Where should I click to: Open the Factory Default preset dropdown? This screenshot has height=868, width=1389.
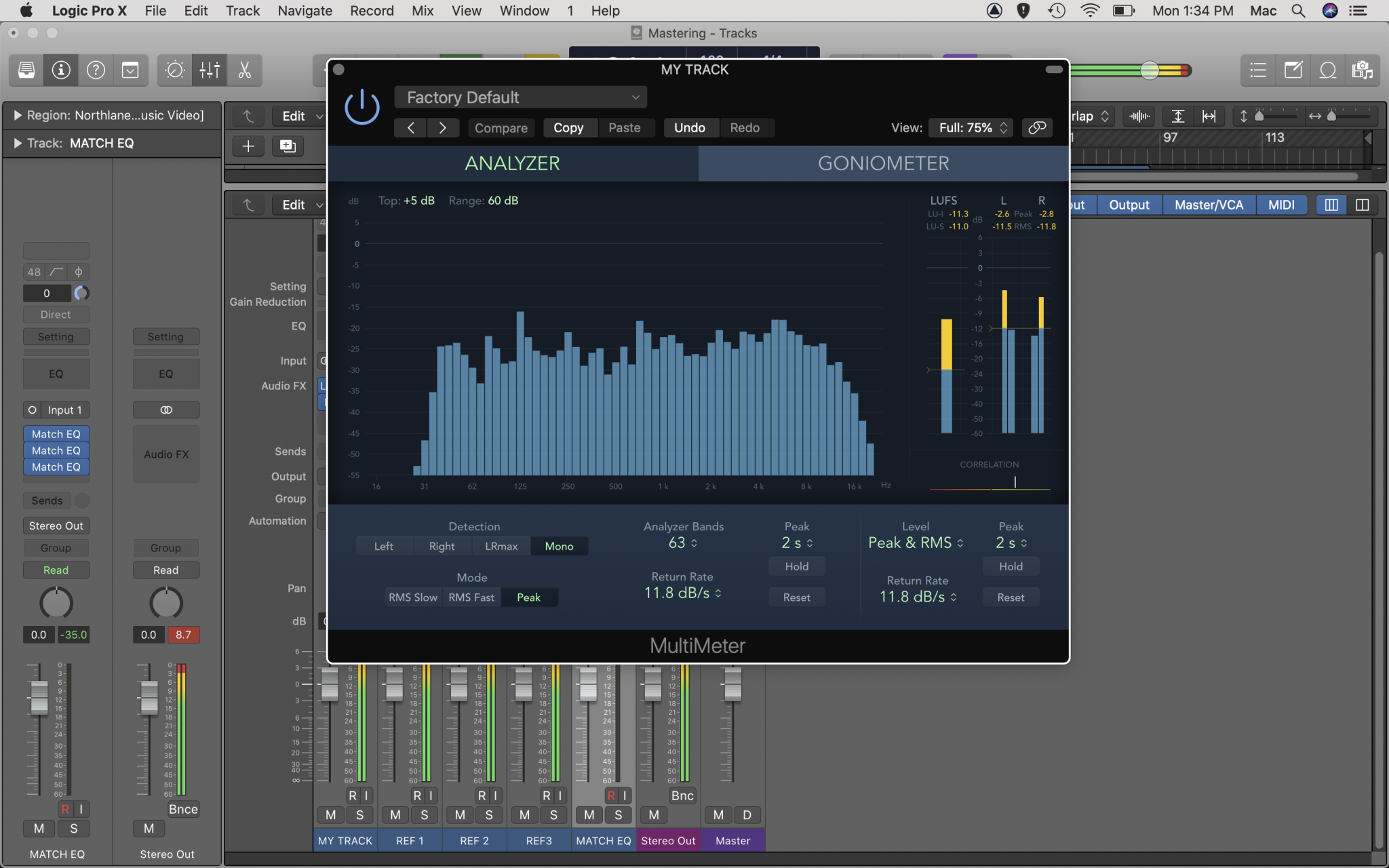(520, 97)
